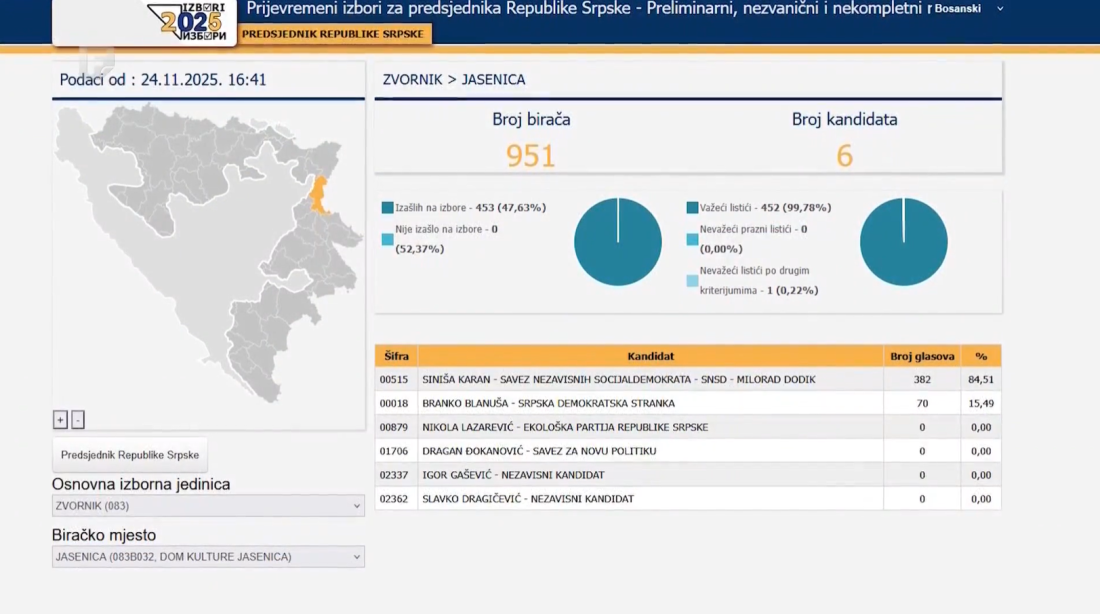Open the Bosanski language dropdown
Image resolution: width=1100 pixels, height=614 pixels.
[967, 9]
